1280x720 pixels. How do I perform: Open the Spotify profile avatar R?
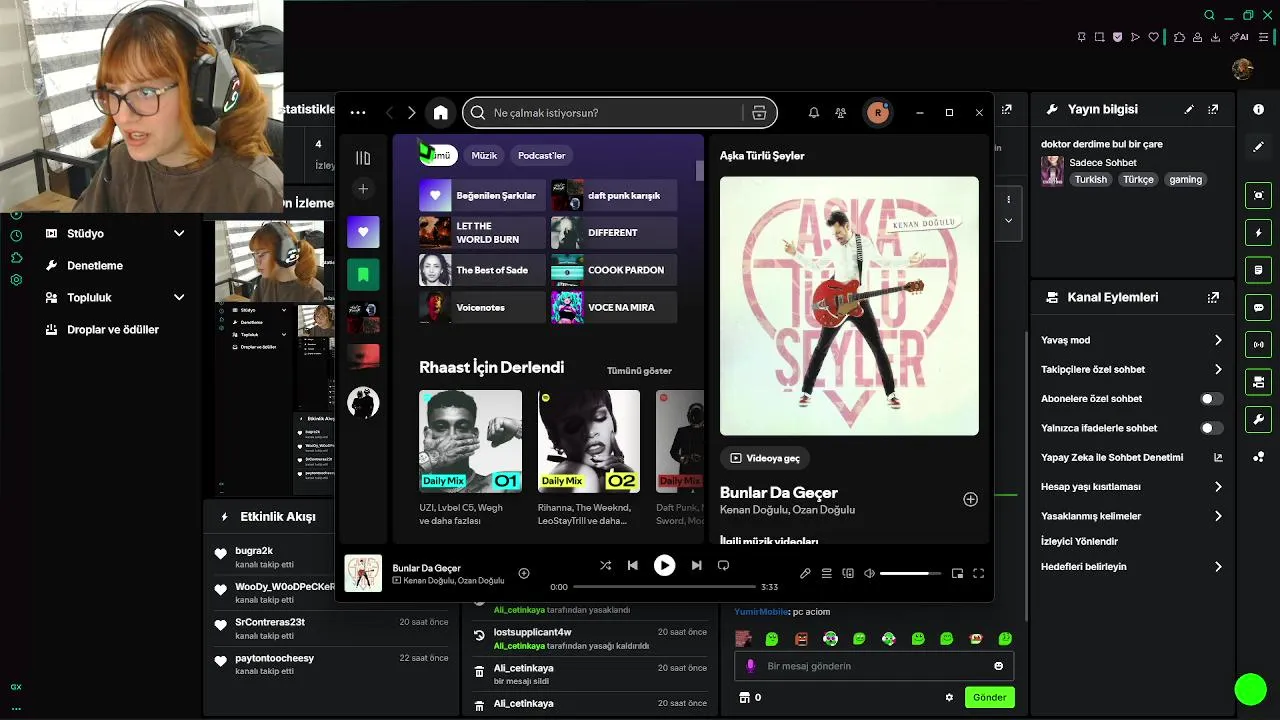(878, 113)
